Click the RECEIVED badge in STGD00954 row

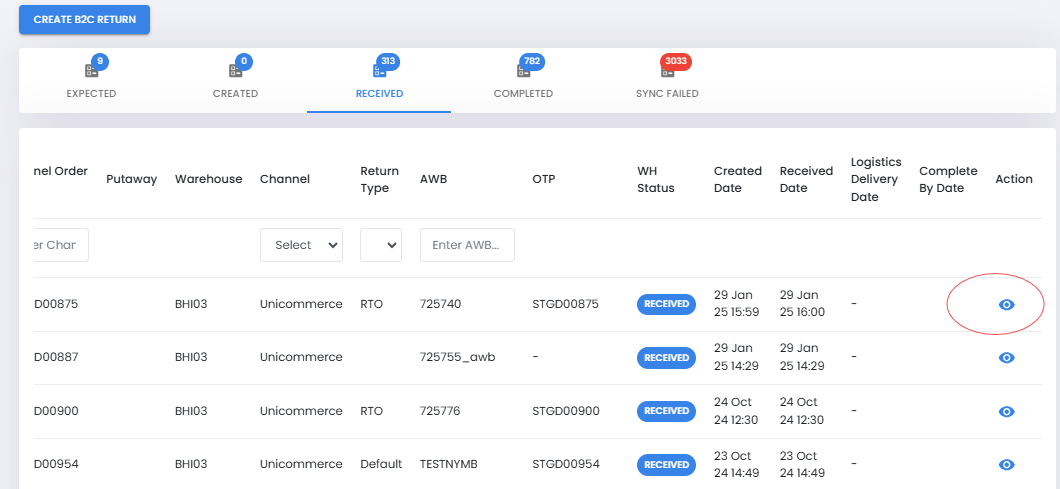pyautogui.click(x=667, y=465)
